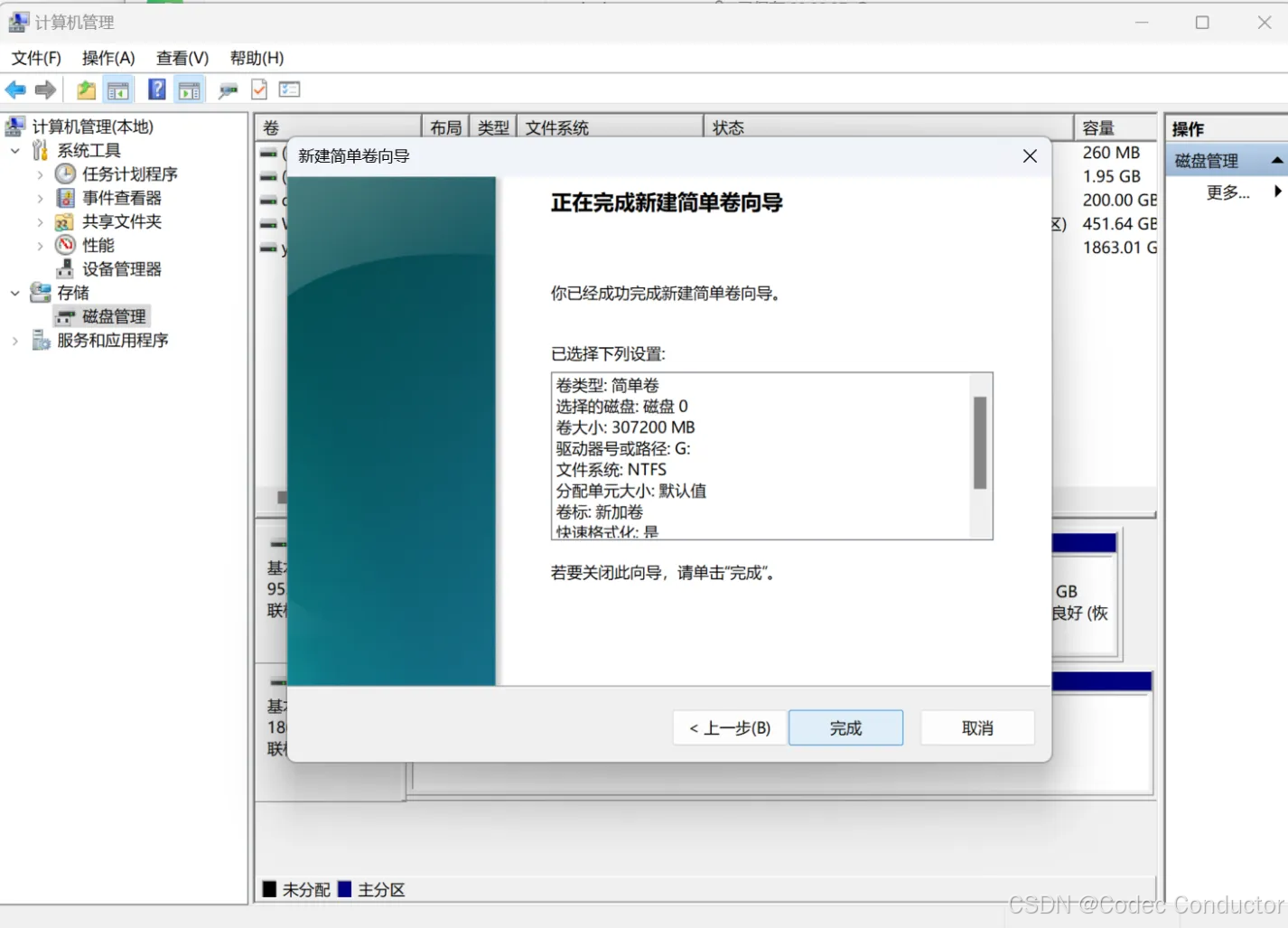Click the blue Back arrow in toolbar
Screen dimensions: 1288x928
pyautogui.click(x=15, y=89)
